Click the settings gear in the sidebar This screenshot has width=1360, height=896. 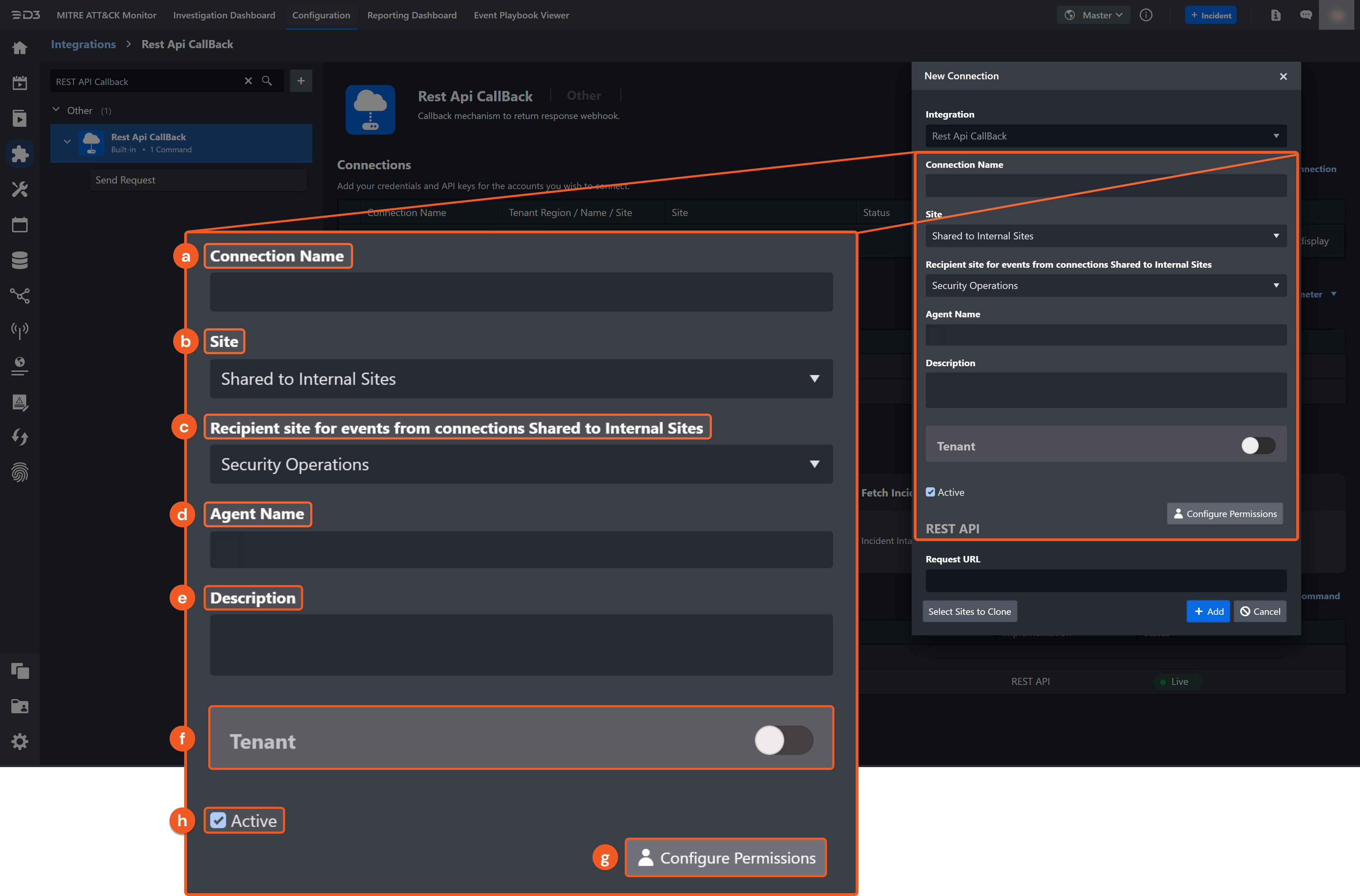pos(20,741)
